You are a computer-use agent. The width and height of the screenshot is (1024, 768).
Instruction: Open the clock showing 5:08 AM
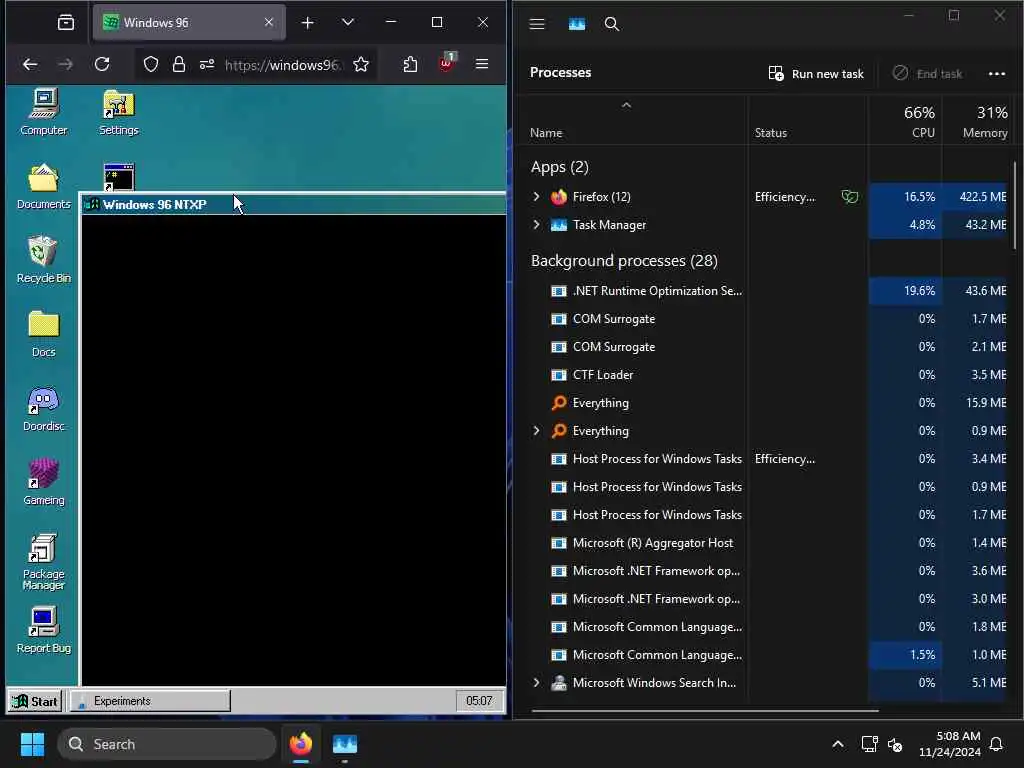950,744
